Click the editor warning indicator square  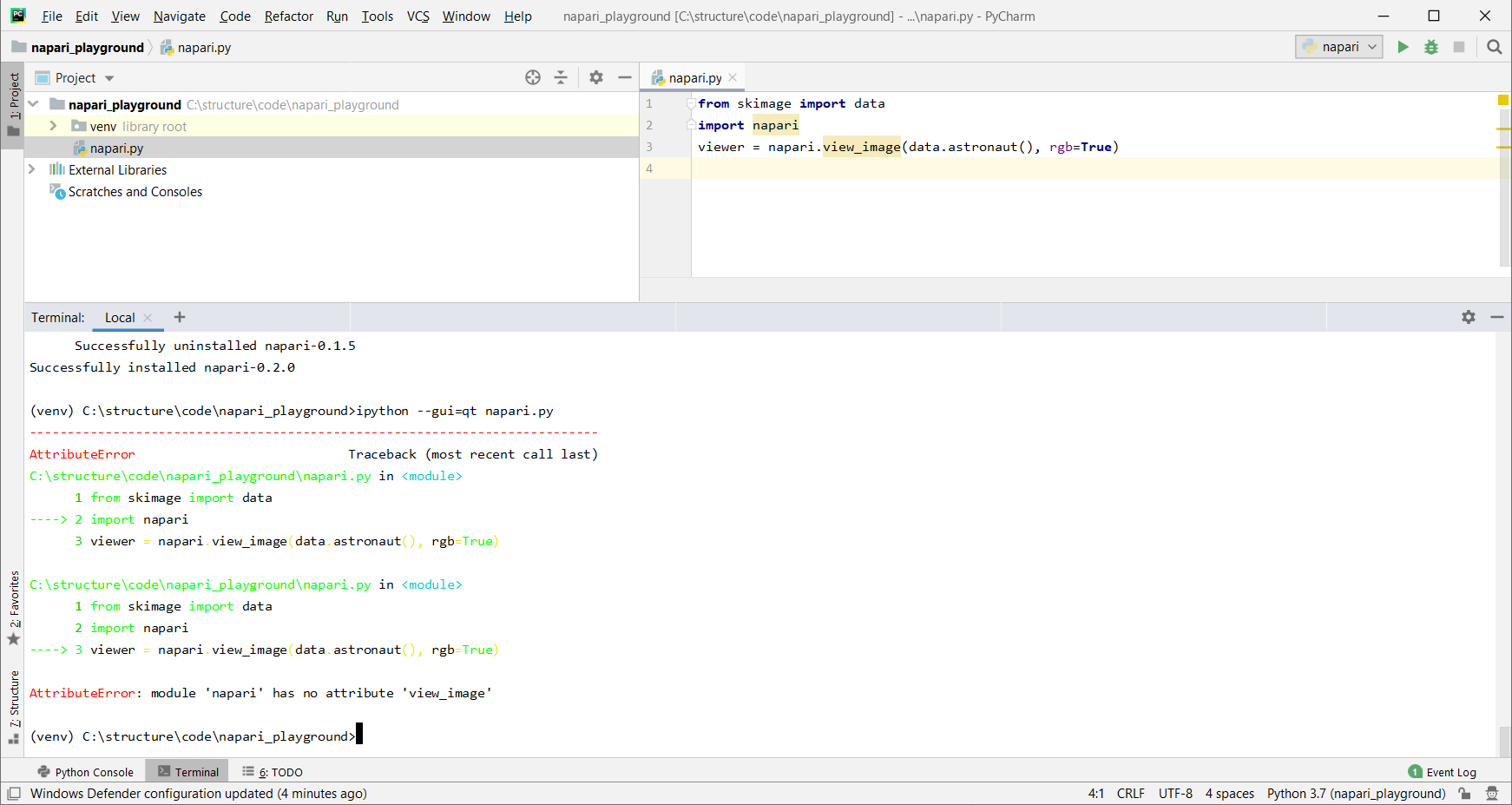pos(1503,101)
